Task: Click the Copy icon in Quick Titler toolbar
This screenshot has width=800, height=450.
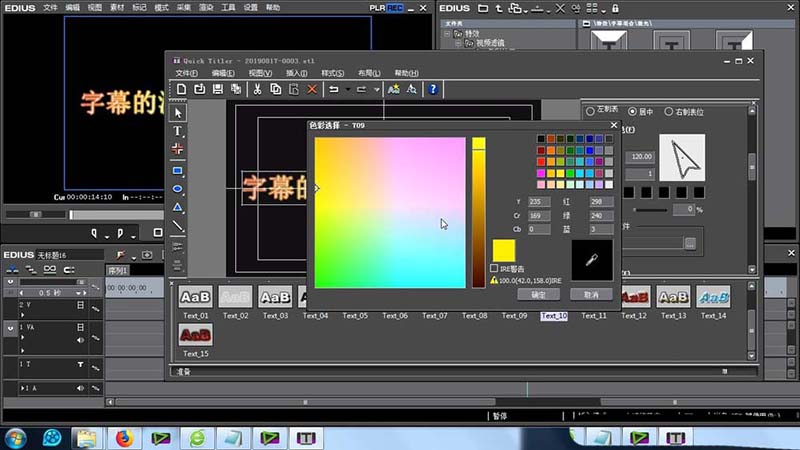Action: (276, 89)
